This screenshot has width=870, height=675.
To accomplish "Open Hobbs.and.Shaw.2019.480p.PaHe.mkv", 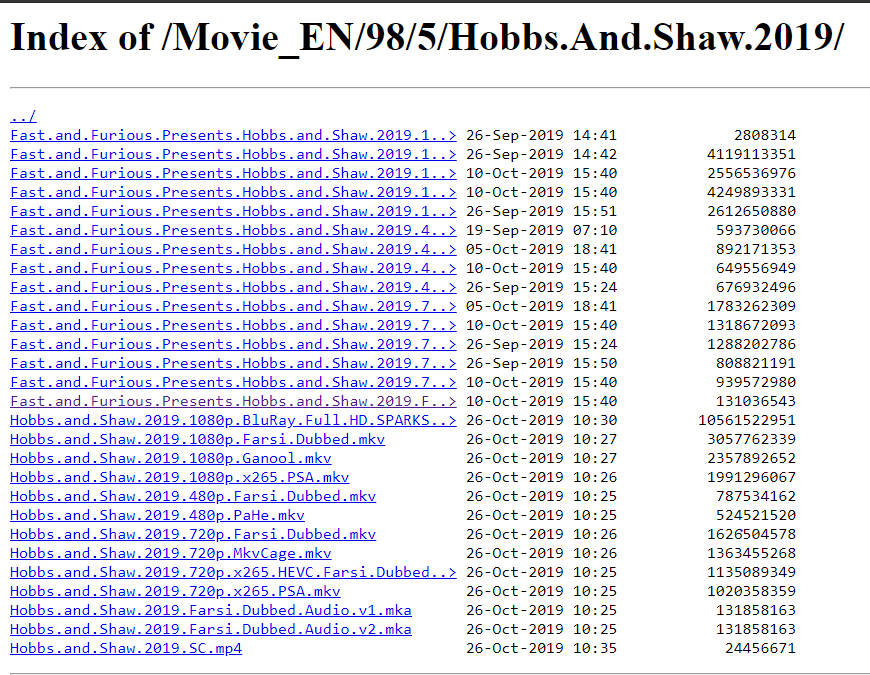I will (158, 515).
